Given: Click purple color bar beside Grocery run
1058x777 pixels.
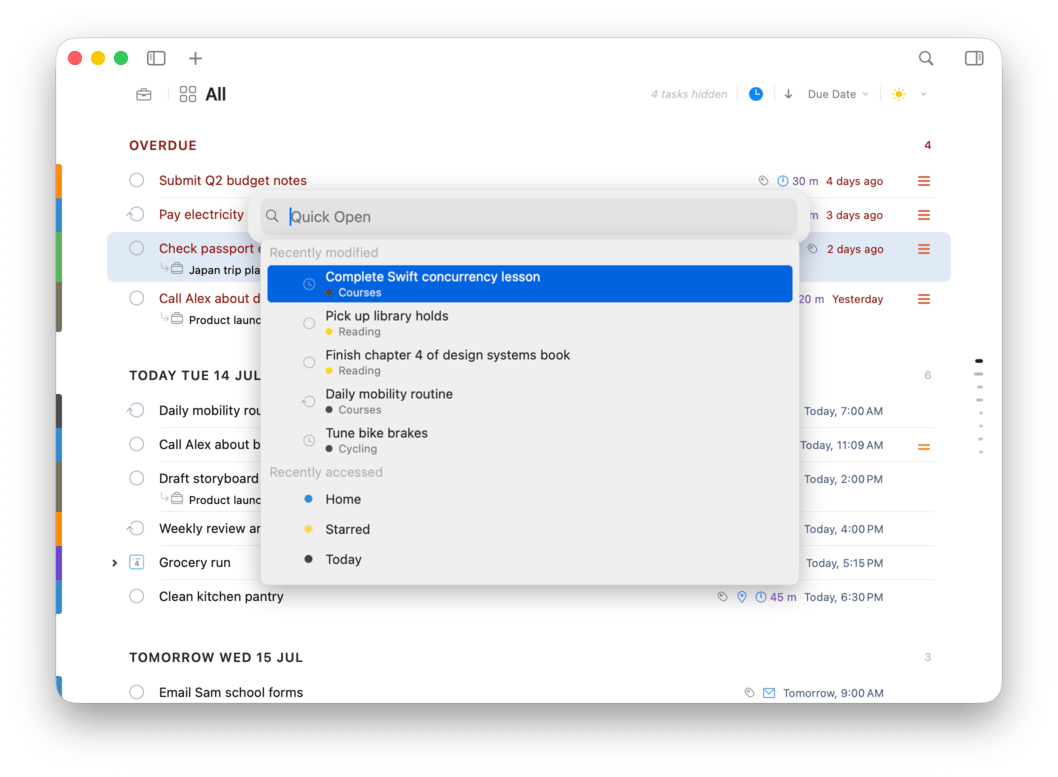Looking at the screenshot, I should pyautogui.click(x=59, y=563).
